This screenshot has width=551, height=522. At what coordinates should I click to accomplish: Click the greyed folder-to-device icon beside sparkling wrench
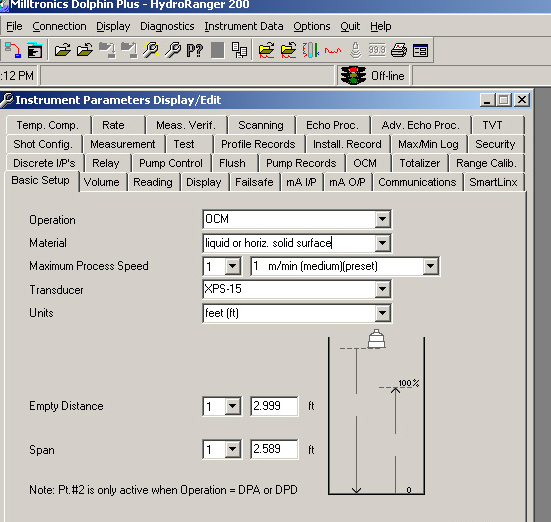pos(129,50)
